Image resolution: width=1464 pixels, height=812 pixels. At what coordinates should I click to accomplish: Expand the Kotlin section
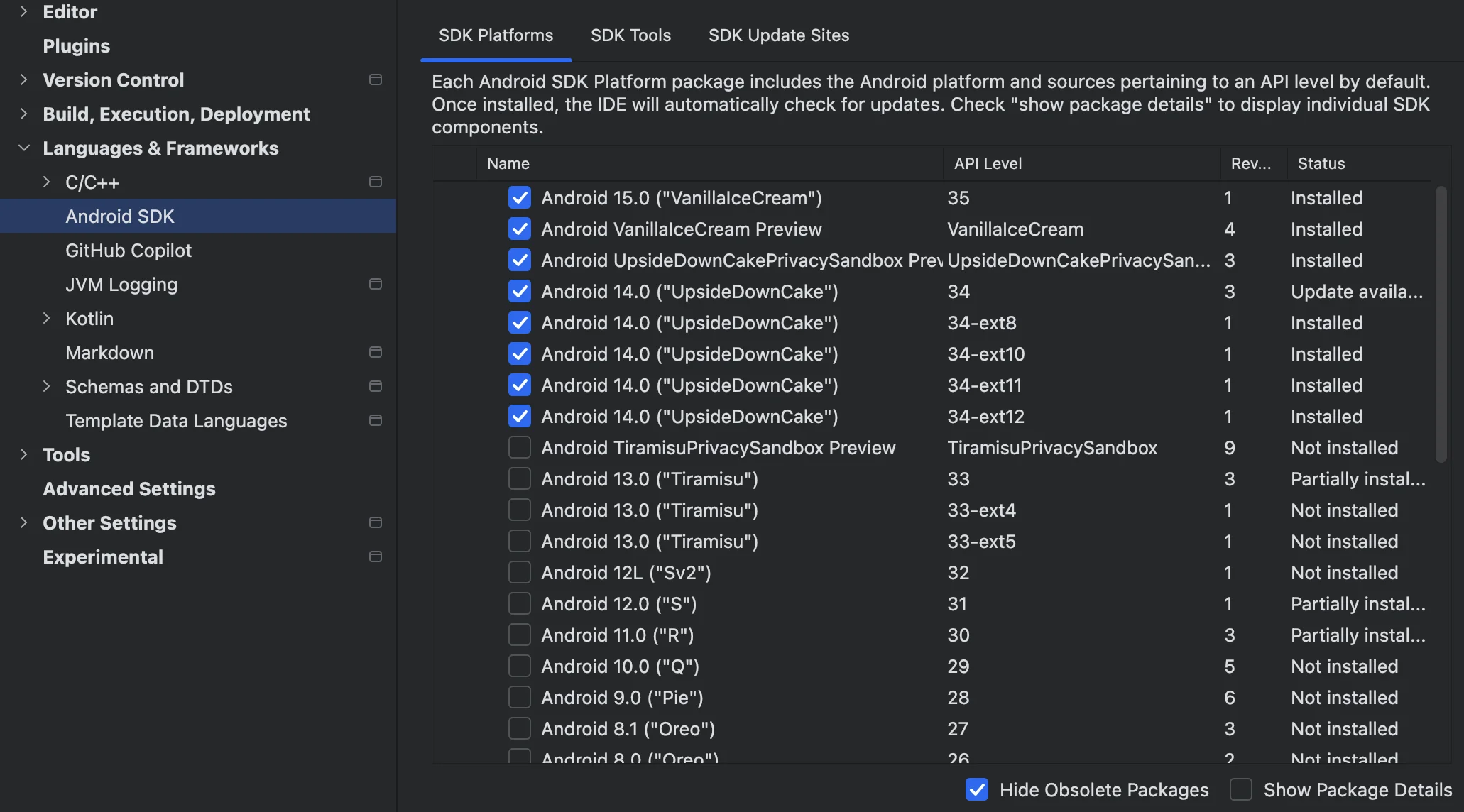pos(47,318)
